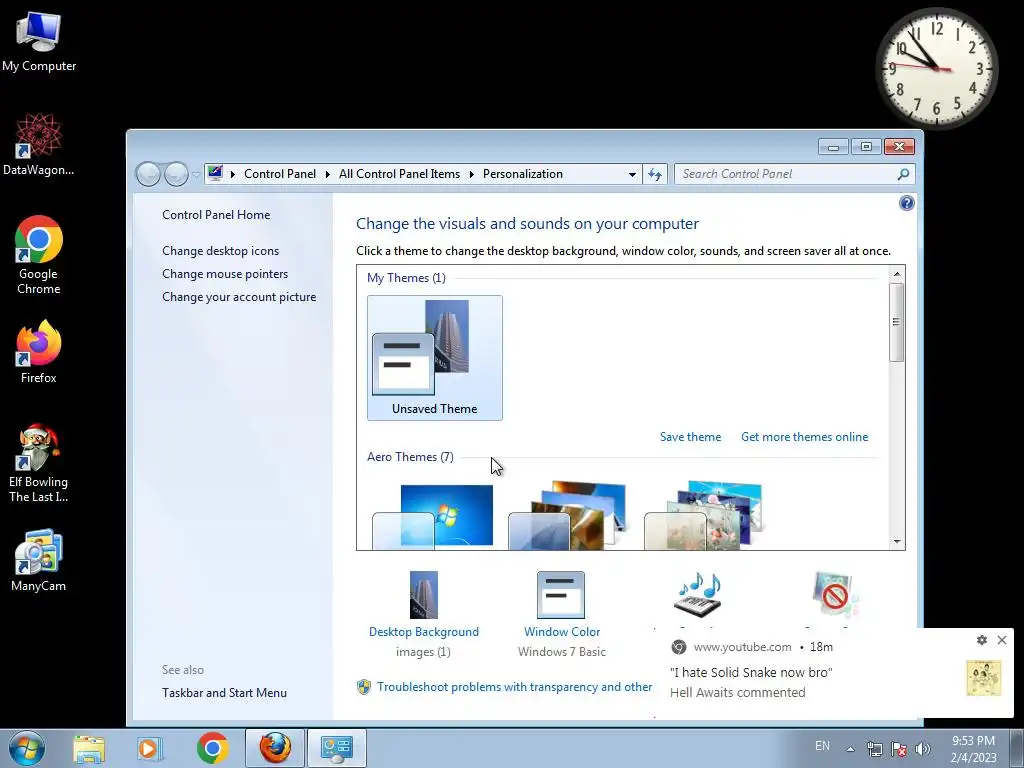Click the network tray icon
Screen dimensions: 1024x768
coord(874,749)
